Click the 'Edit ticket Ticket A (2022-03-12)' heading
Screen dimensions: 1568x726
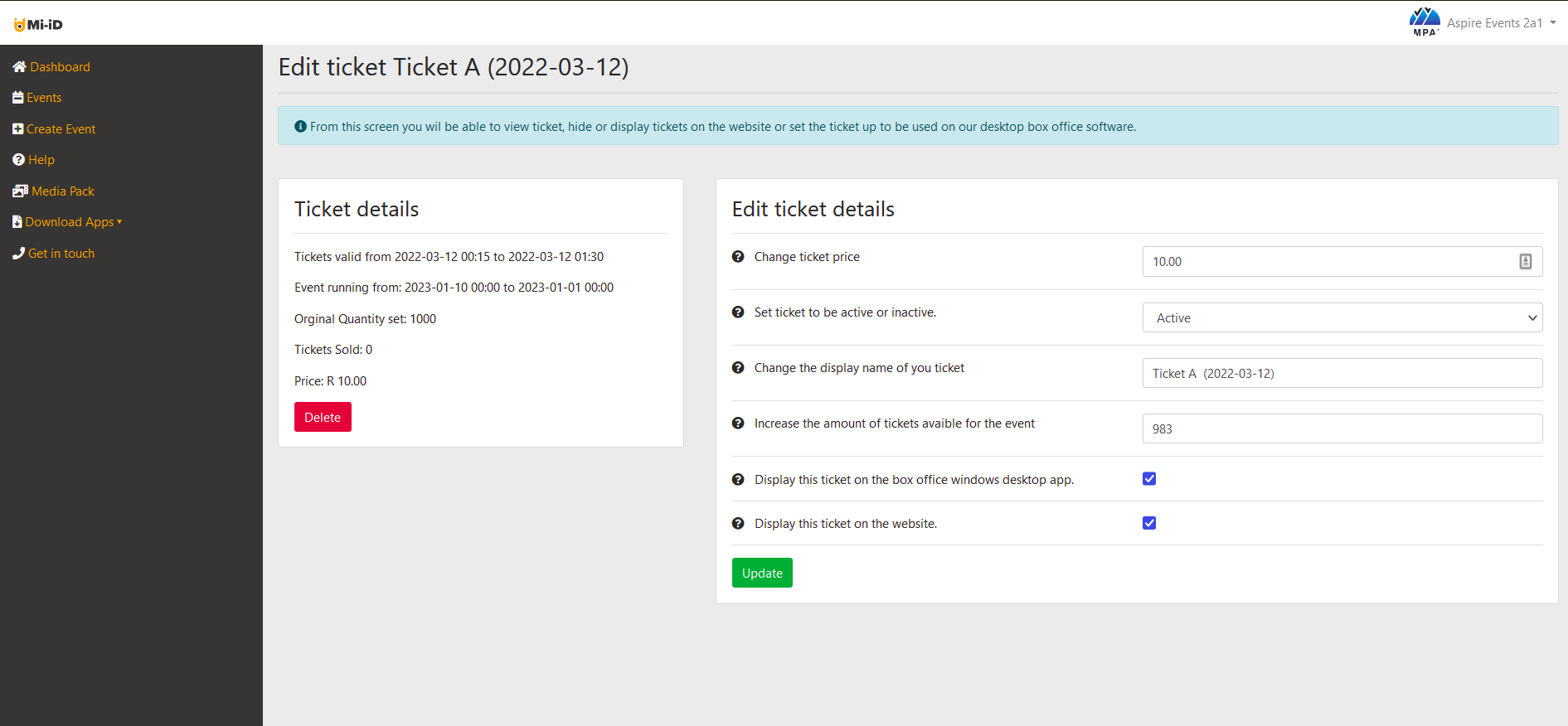(454, 67)
